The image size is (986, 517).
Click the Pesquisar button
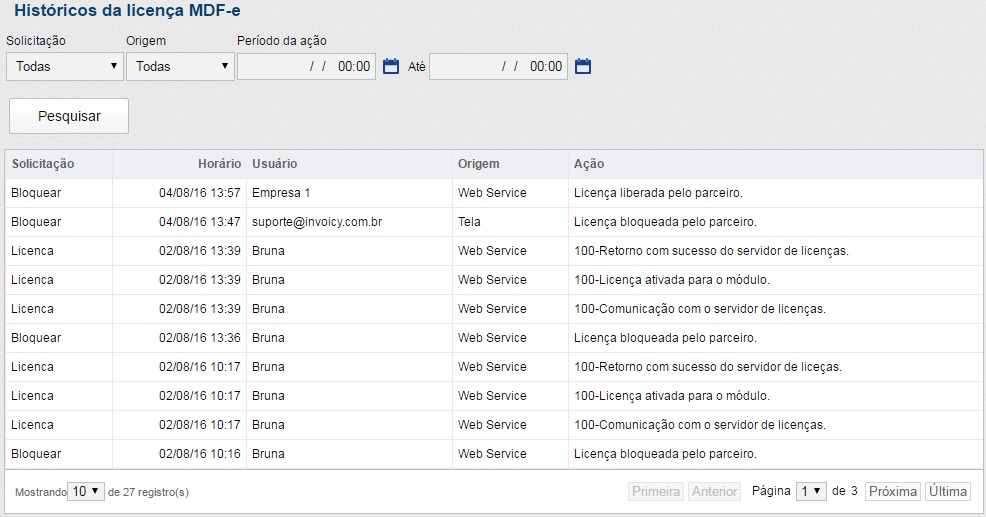point(69,116)
